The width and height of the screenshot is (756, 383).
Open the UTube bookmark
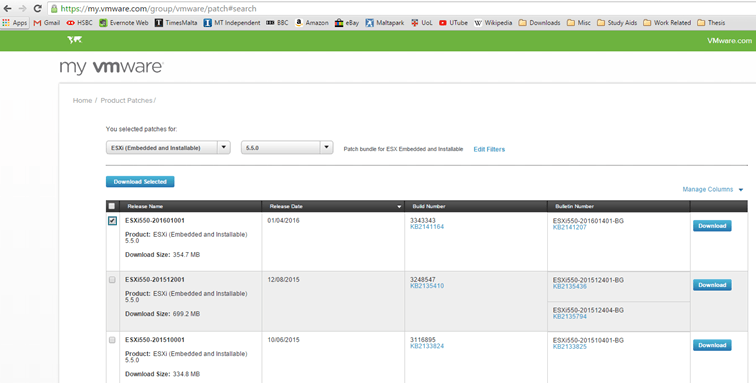tap(453, 23)
